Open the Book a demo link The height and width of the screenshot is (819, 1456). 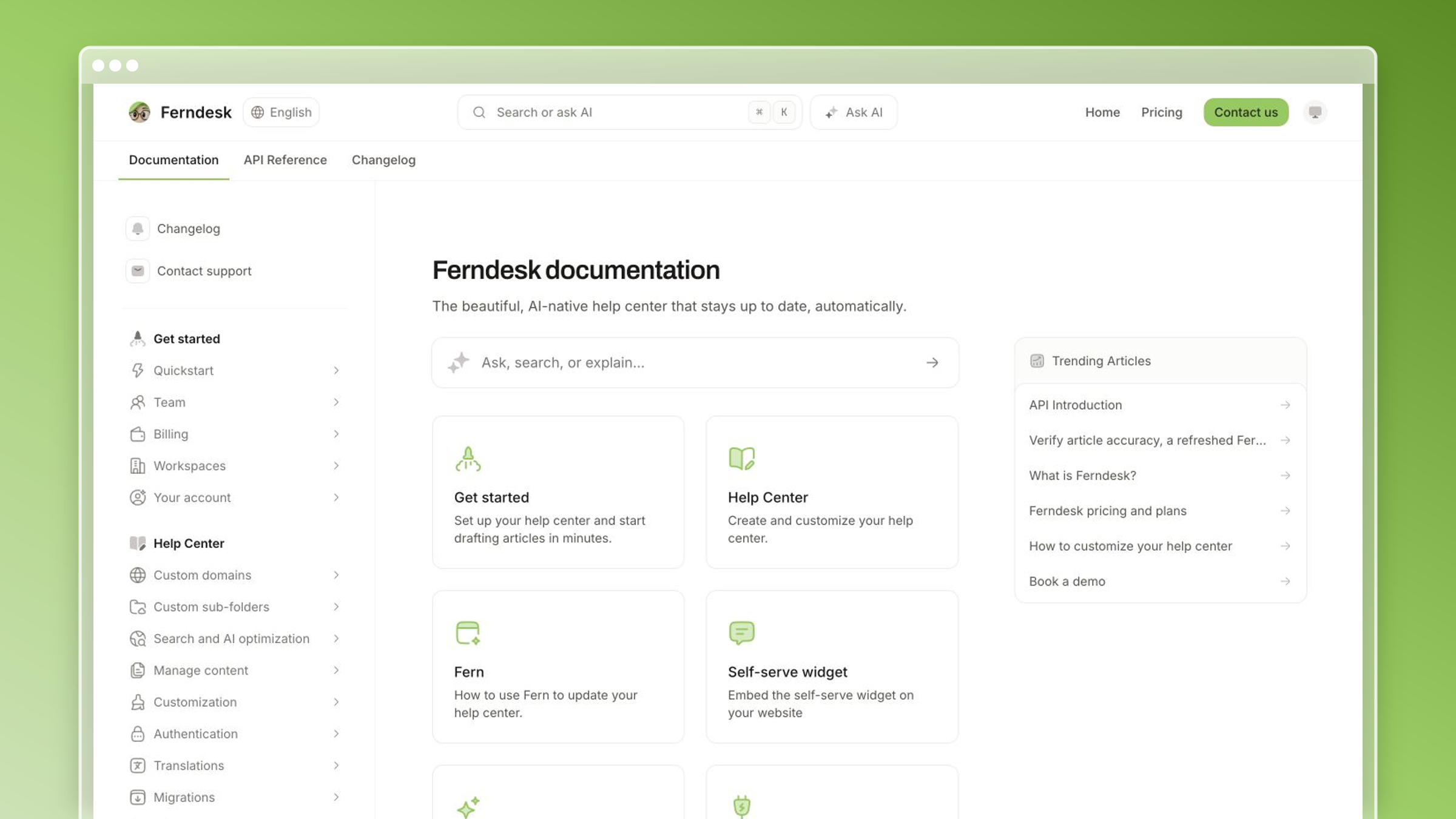coord(1160,581)
